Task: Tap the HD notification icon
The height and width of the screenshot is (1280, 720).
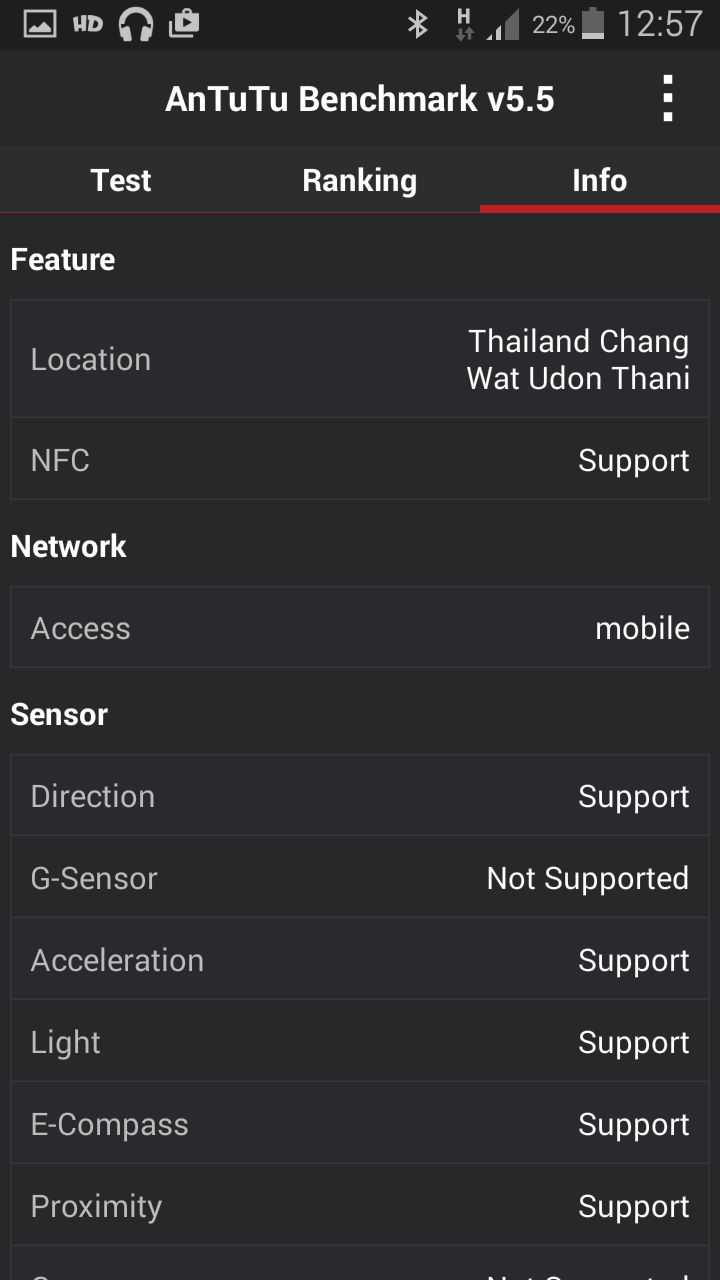Action: pos(87,24)
